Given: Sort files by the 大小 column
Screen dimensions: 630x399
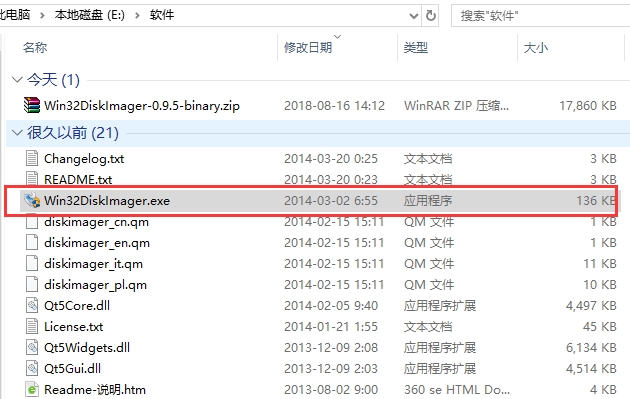Looking at the screenshot, I should (x=536, y=47).
